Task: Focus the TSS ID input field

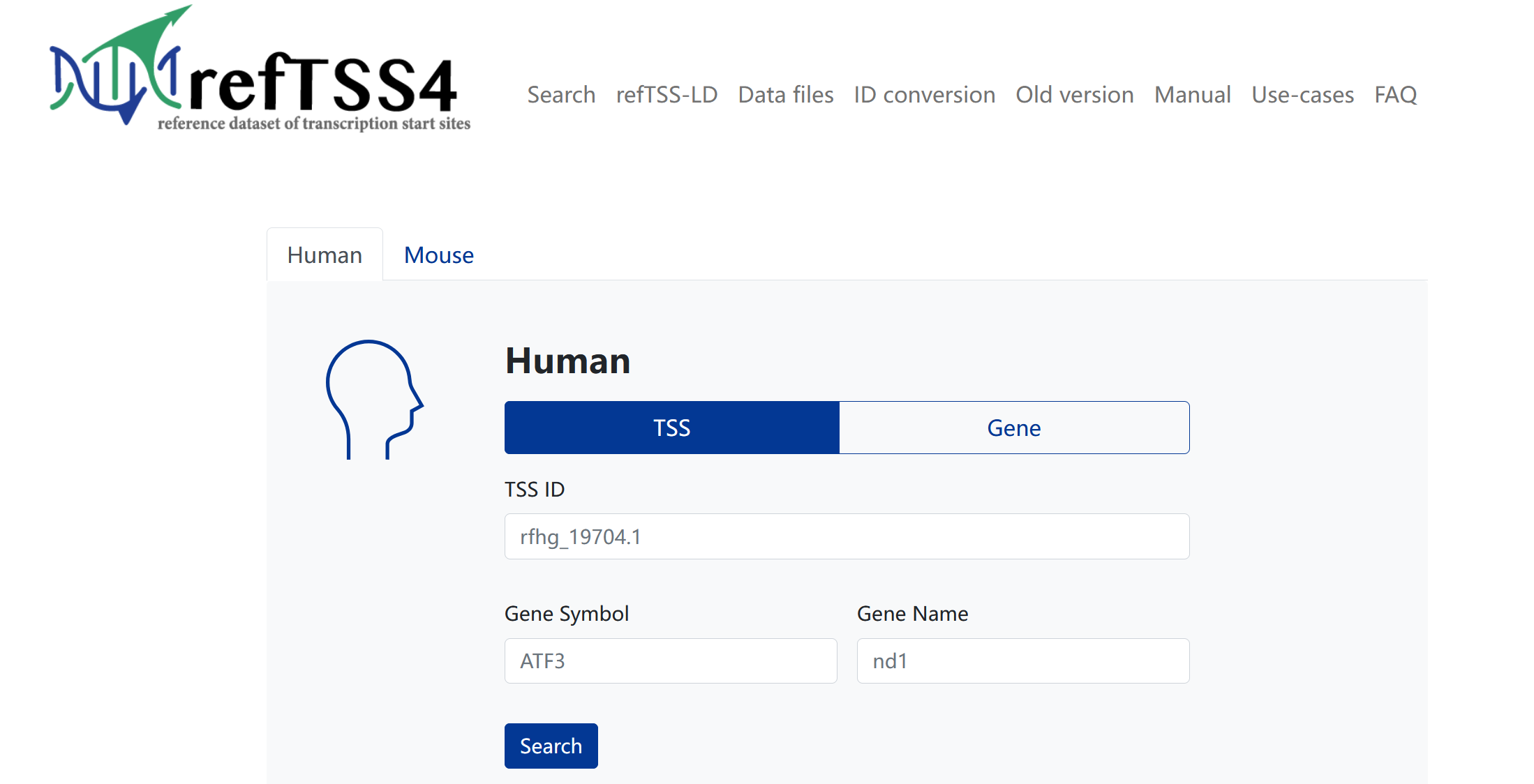Action: coord(846,536)
